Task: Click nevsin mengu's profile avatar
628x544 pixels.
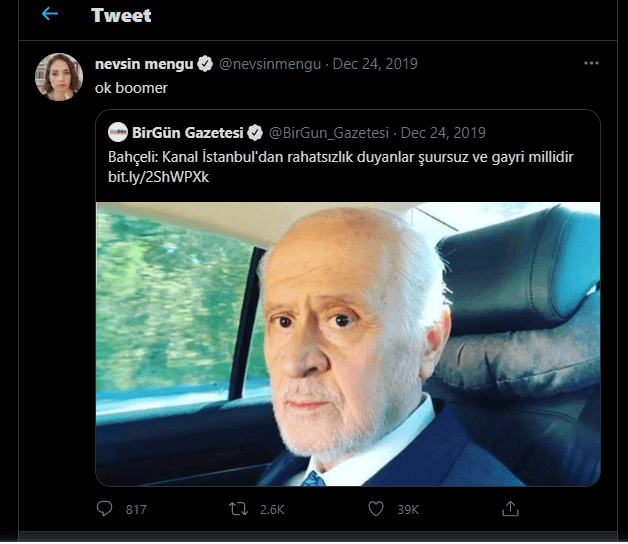Action: (59, 77)
